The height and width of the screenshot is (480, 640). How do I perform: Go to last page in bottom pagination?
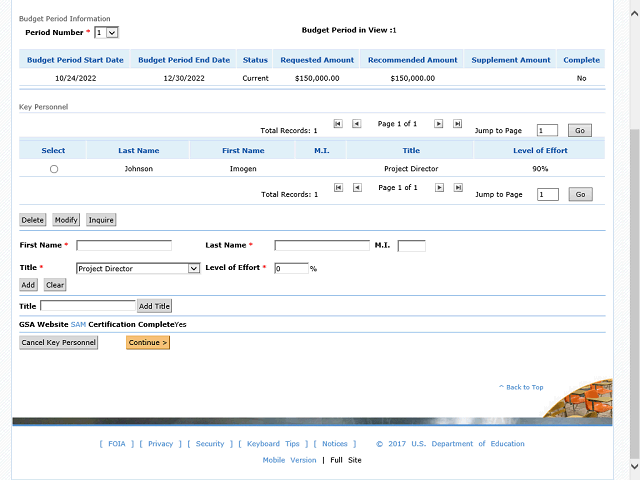458,188
